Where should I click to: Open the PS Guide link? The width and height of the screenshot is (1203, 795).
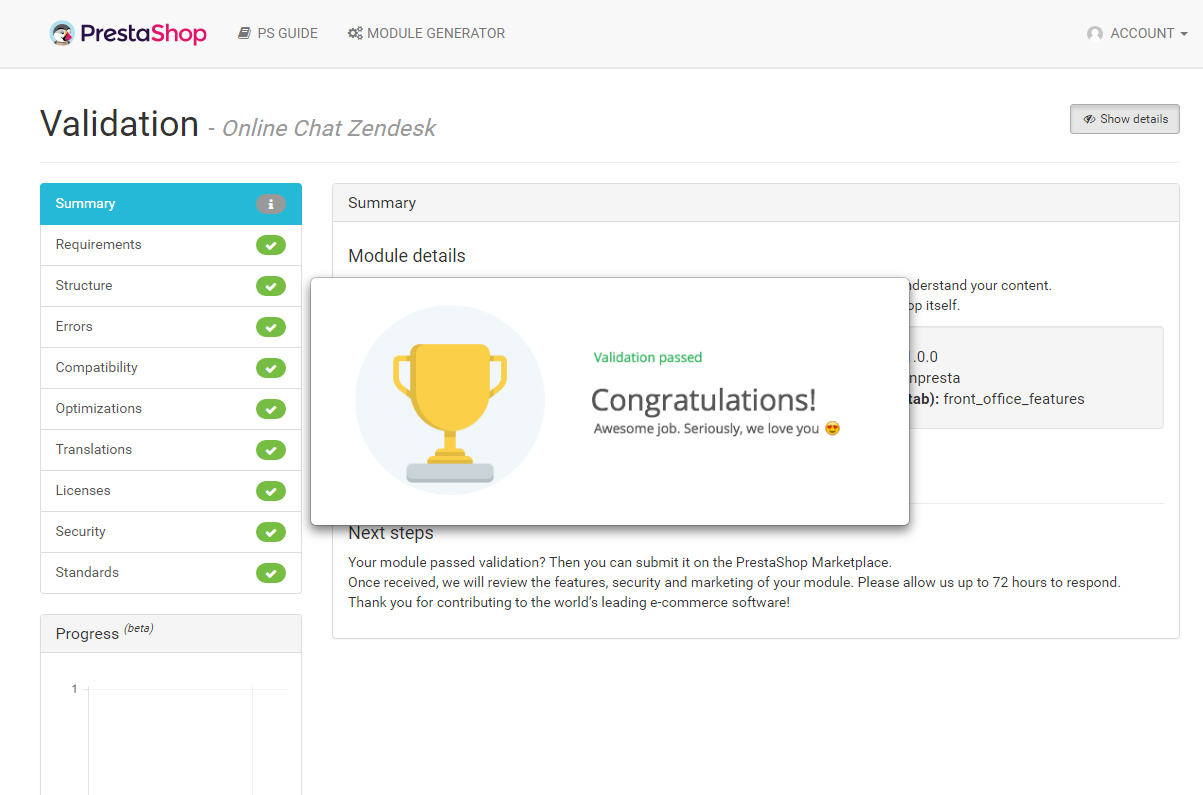pyautogui.click(x=278, y=33)
